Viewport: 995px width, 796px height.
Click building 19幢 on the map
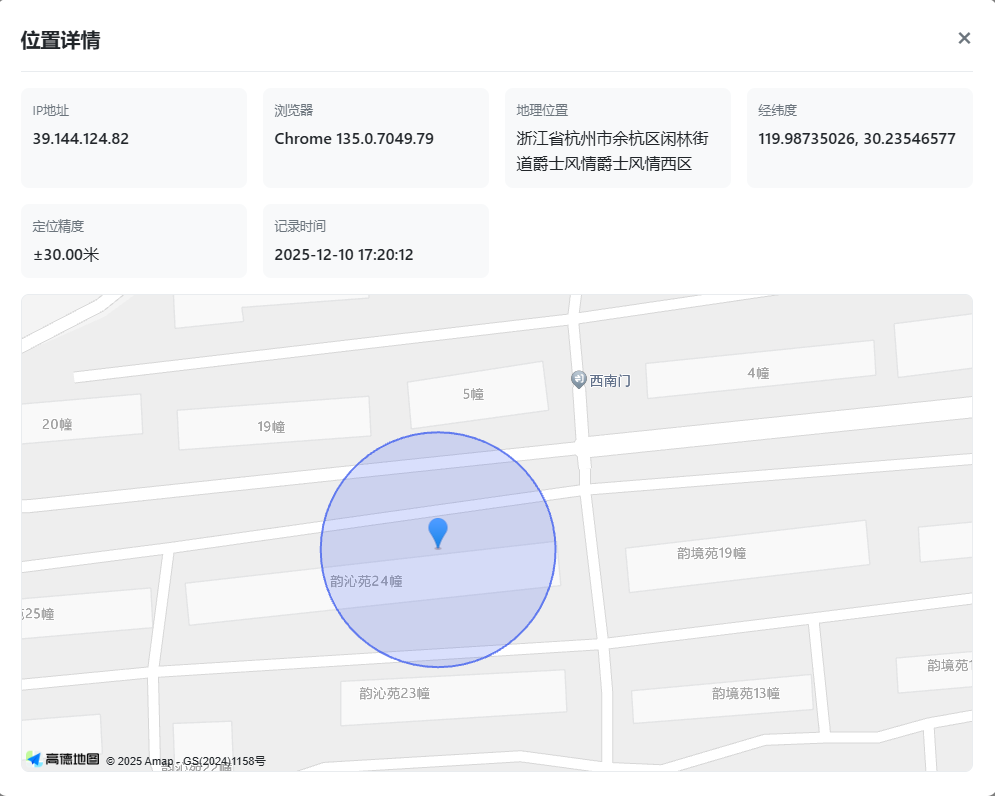point(271,427)
